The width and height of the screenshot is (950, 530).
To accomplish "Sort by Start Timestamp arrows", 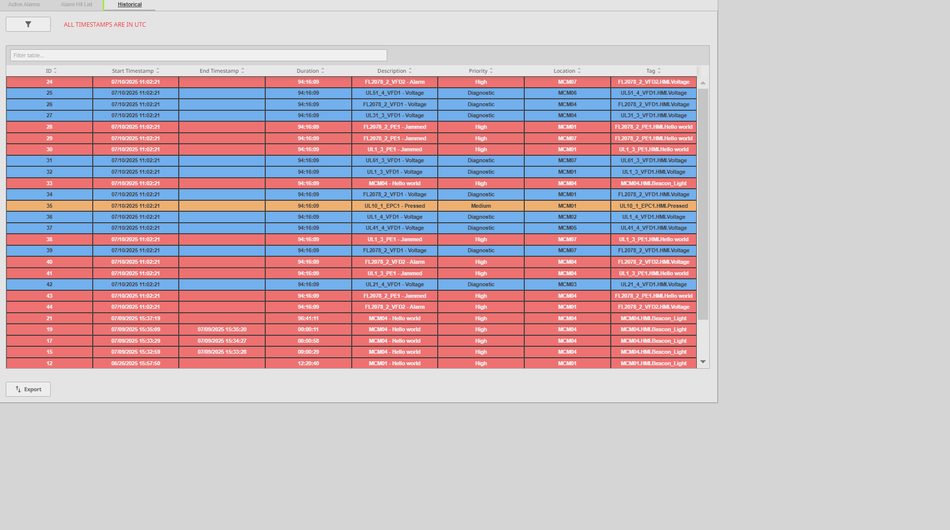I will 158,71.
